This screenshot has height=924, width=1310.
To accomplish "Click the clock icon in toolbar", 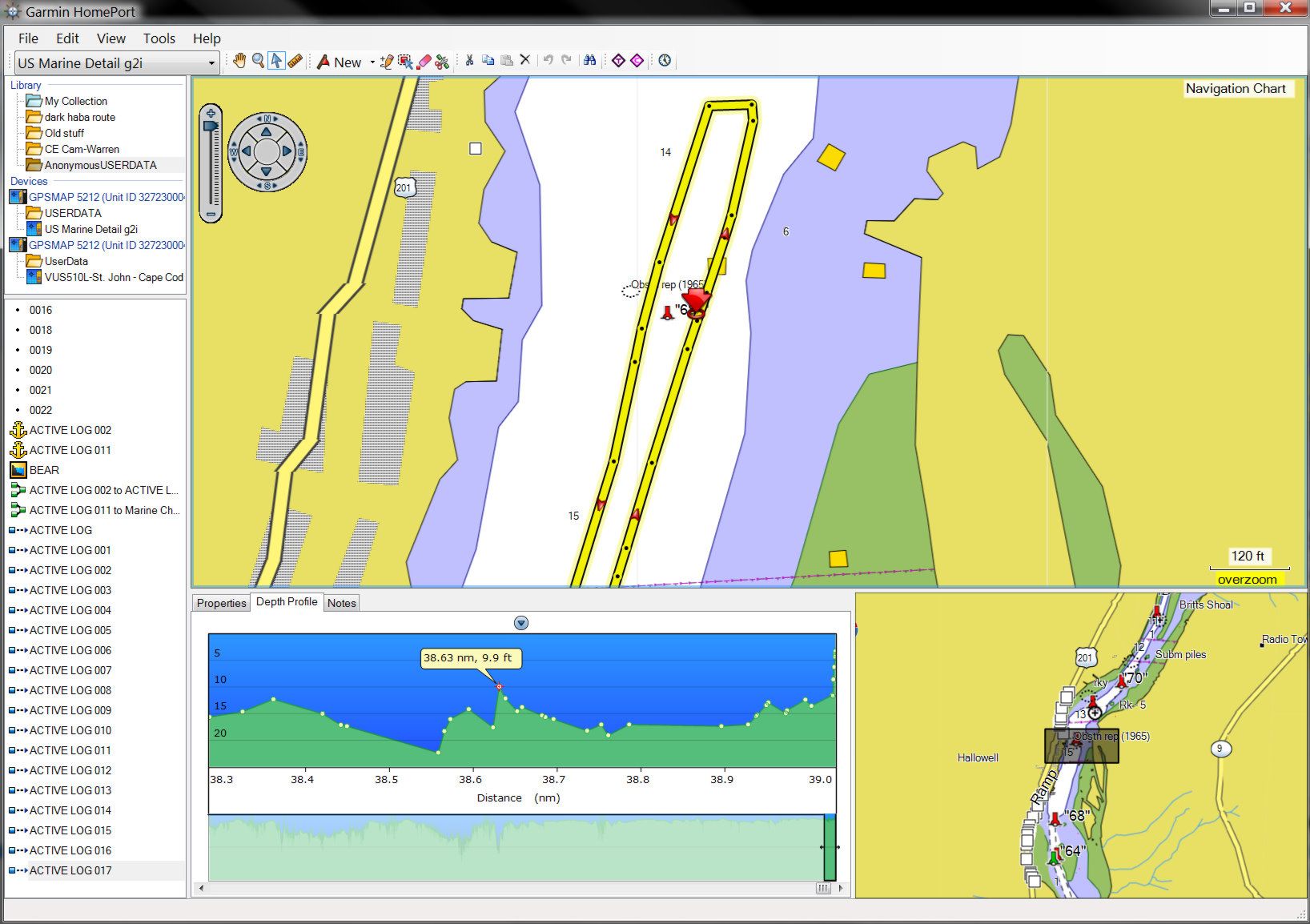I will pyautogui.click(x=665, y=60).
